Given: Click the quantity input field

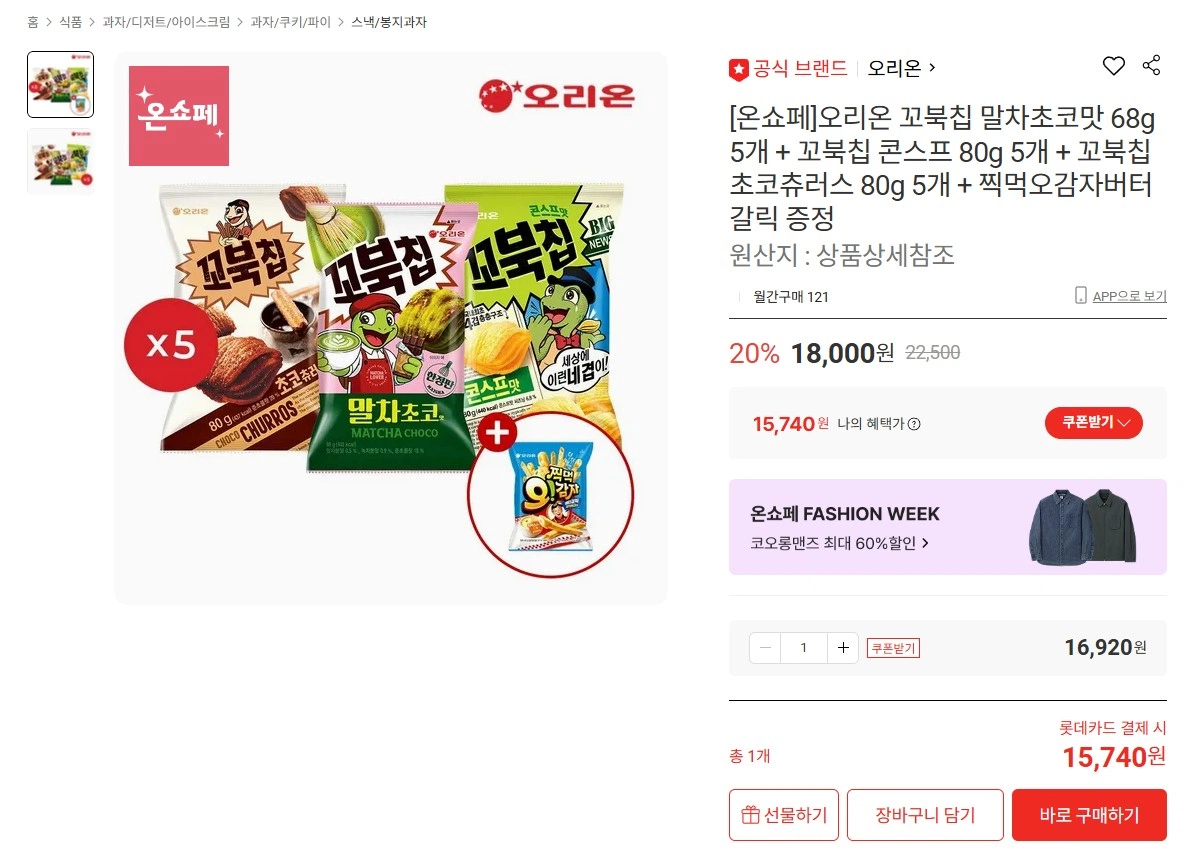Looking at the screenshot, I should click(x=804, y=648).
